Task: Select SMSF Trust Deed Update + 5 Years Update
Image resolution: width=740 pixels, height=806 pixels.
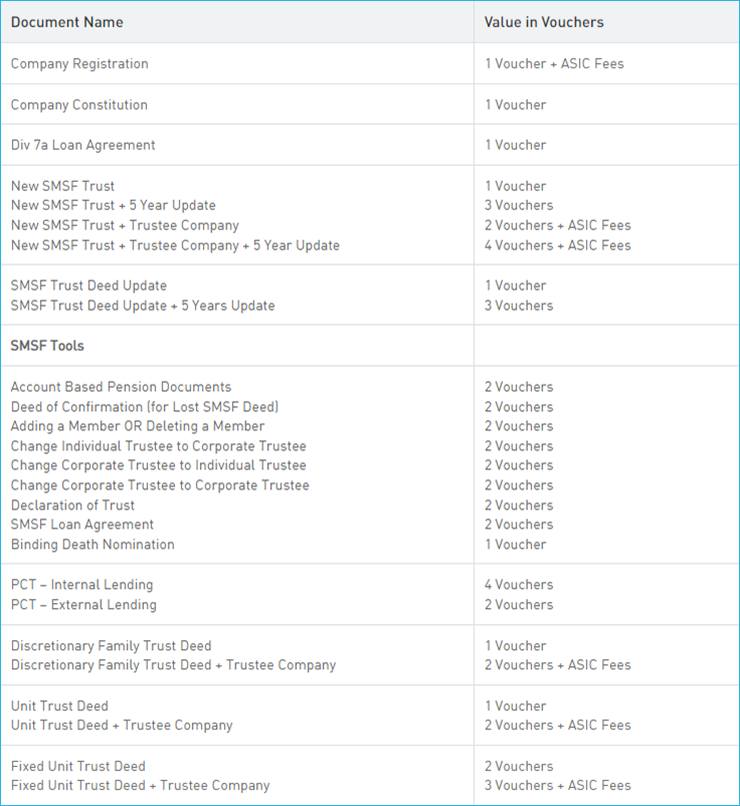Action: [x=142, y=306]
